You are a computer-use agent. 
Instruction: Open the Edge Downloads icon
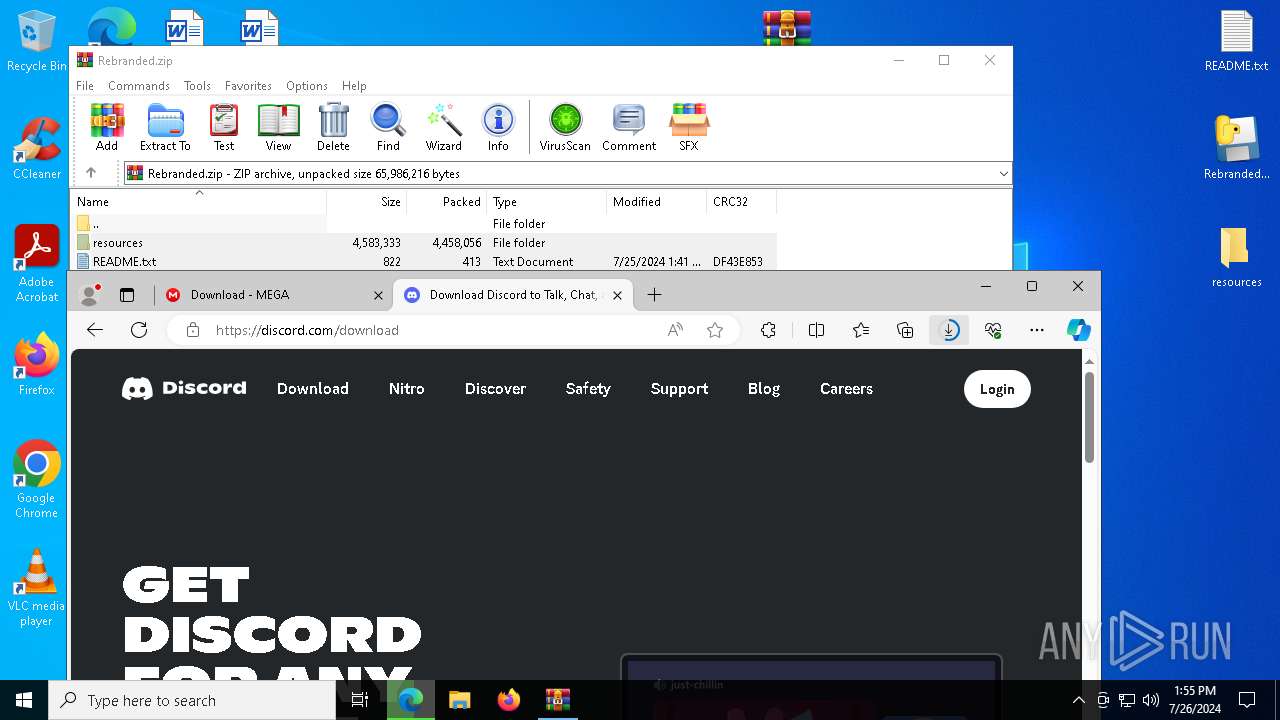(x=949, y=330)
